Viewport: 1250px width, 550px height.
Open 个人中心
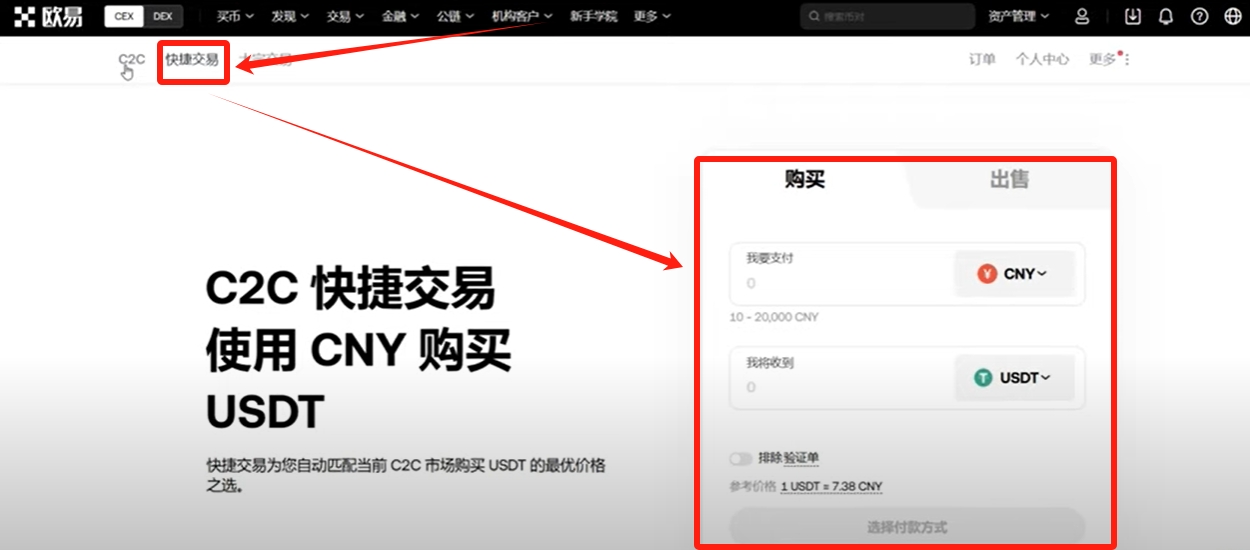pyautogui.click(x=1042, y=59)
